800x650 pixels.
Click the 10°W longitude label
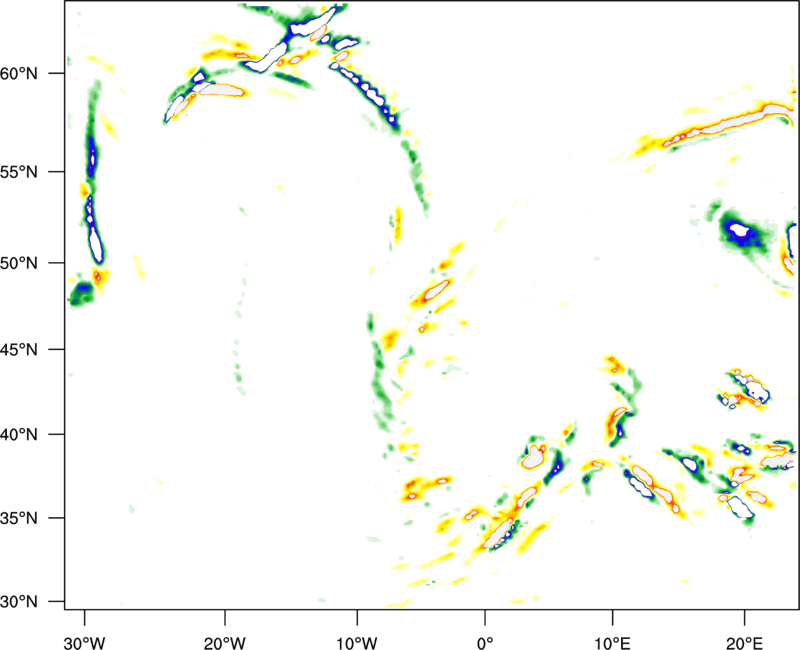click(x=357, y=643)
